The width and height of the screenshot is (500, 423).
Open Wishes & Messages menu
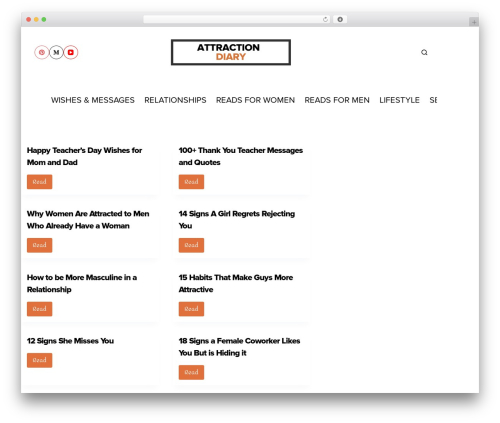93,100
